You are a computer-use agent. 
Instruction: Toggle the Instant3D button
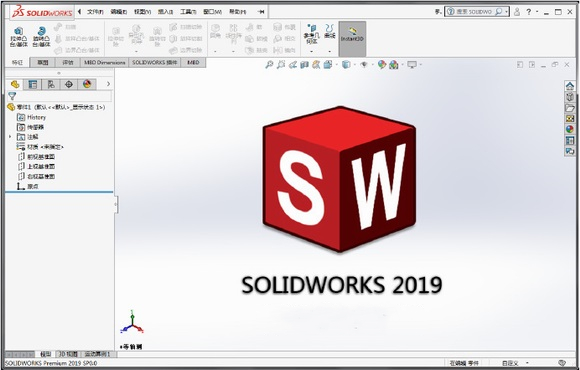(x=352, y=38)
